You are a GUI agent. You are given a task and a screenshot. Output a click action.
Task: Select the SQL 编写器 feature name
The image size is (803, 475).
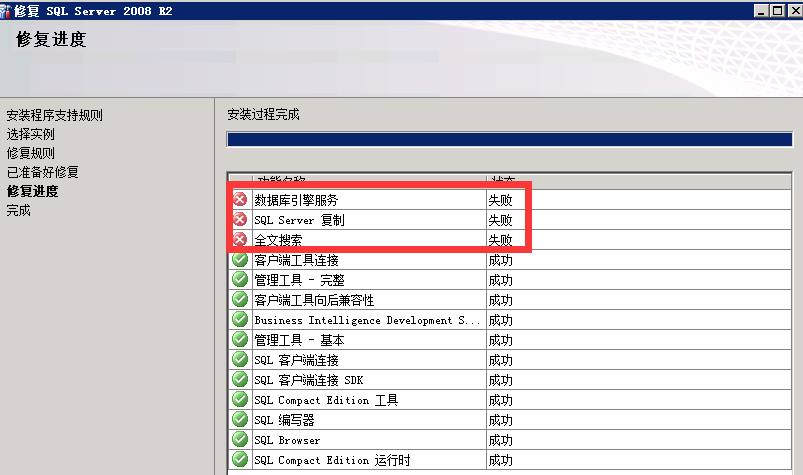pyautogui.click(x=284, y=420)
